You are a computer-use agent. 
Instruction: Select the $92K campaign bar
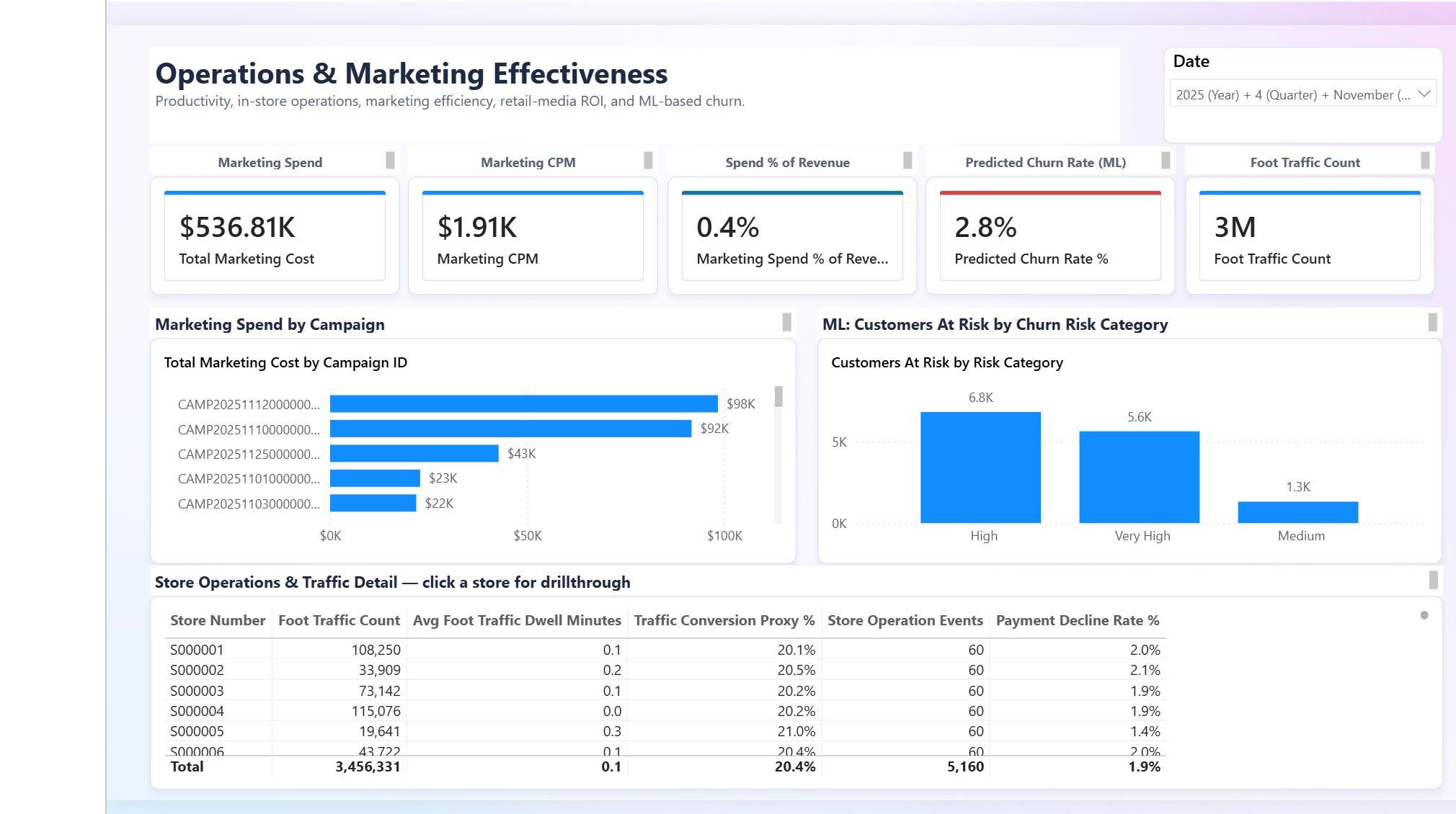(x=510, y=429)
